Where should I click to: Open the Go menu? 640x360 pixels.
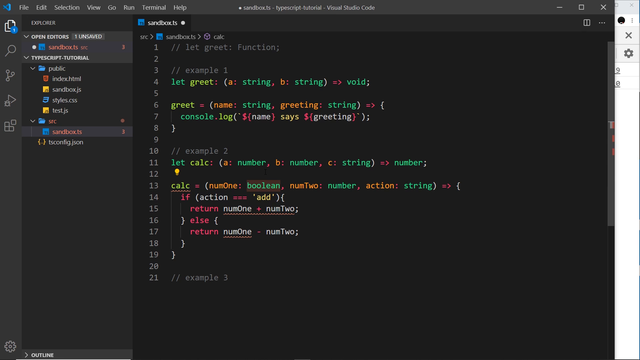[x=112, y=7]
